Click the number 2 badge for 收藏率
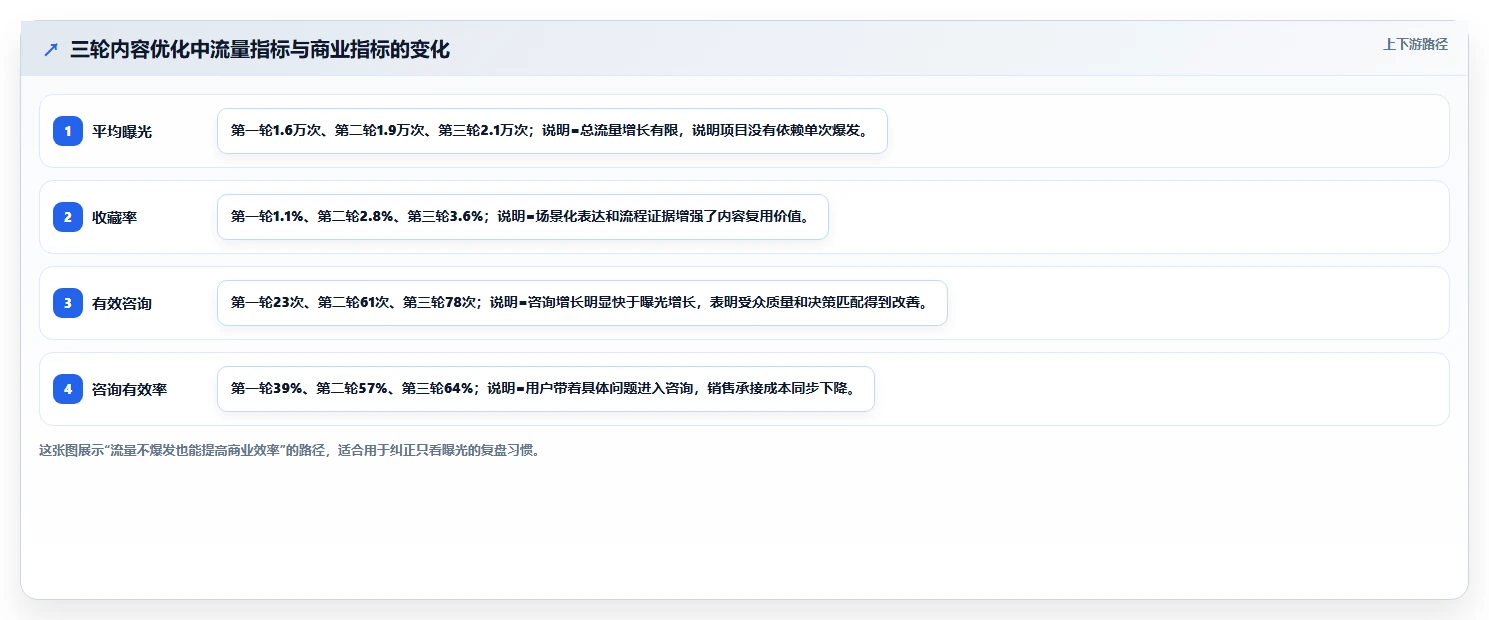The width and height of the screenshot is (1489, 620). pyautogui.click(x=68, y=217)
